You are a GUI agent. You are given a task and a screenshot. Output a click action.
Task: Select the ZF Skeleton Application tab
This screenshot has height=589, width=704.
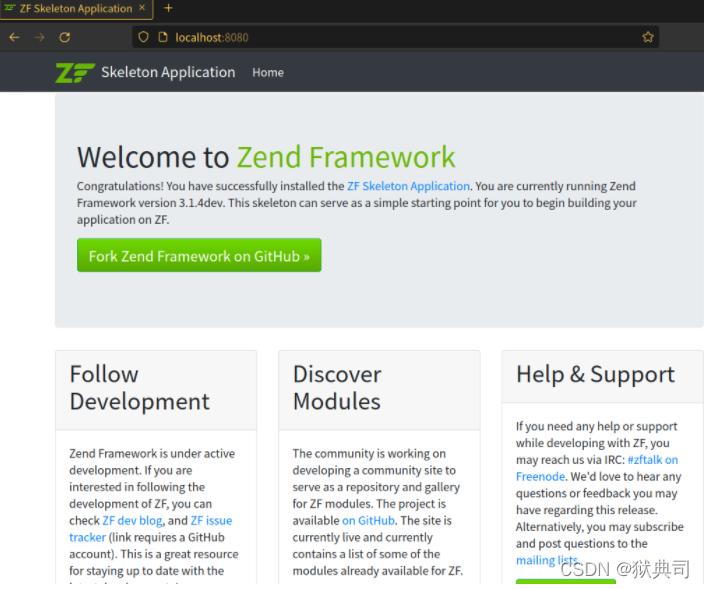pos(76,9)
